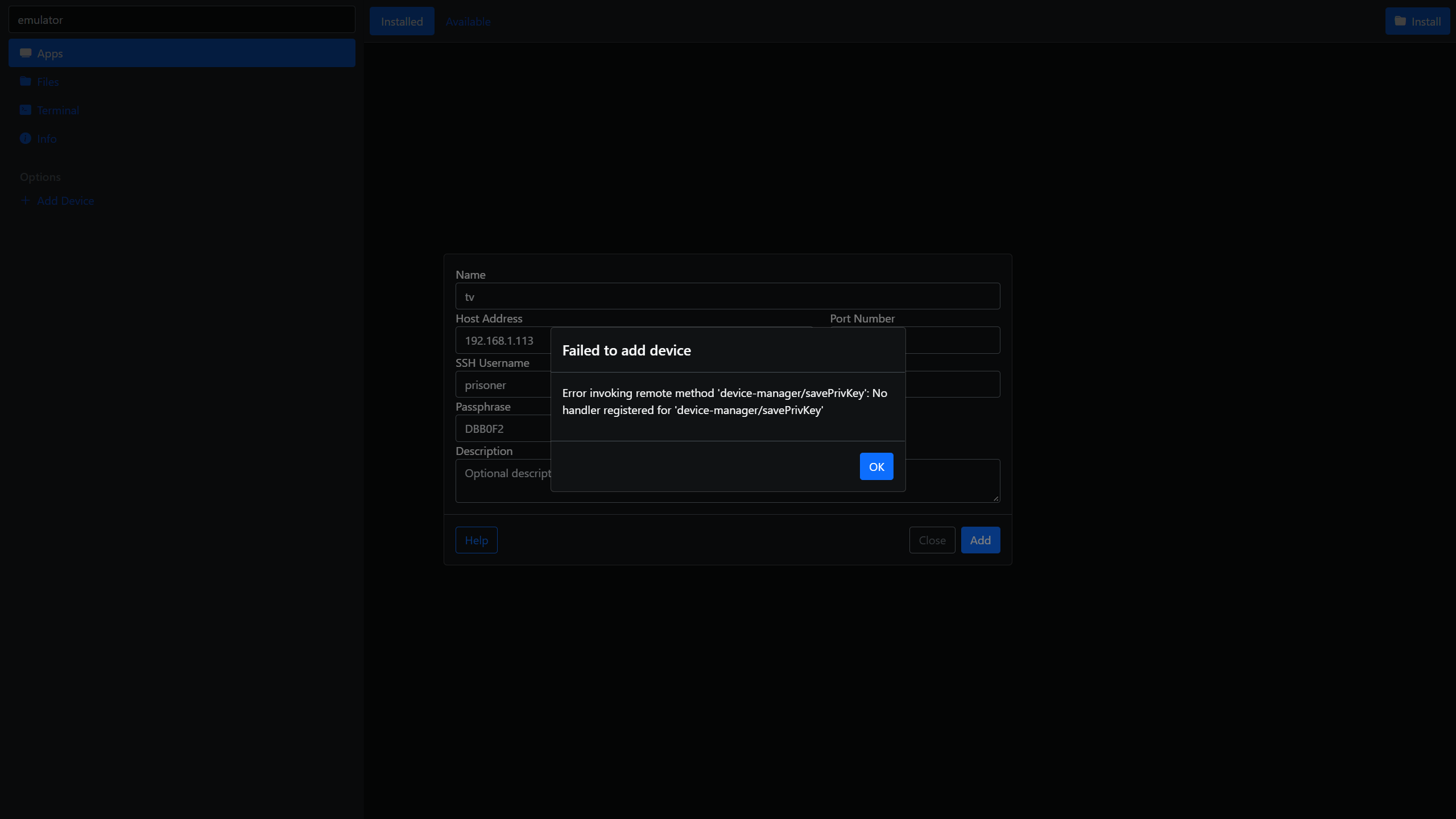Click the Terminal icon in sidebar
Screen dimensions: 1456x819
(x=26, y=110)
